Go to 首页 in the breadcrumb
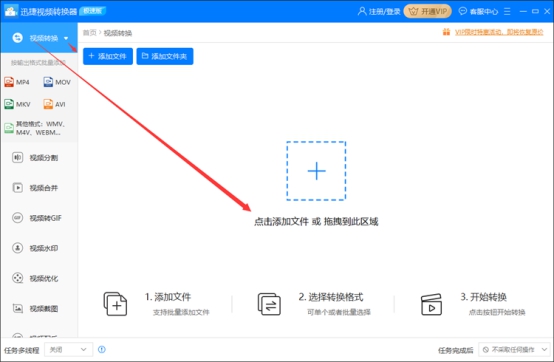 coord(89,33)
